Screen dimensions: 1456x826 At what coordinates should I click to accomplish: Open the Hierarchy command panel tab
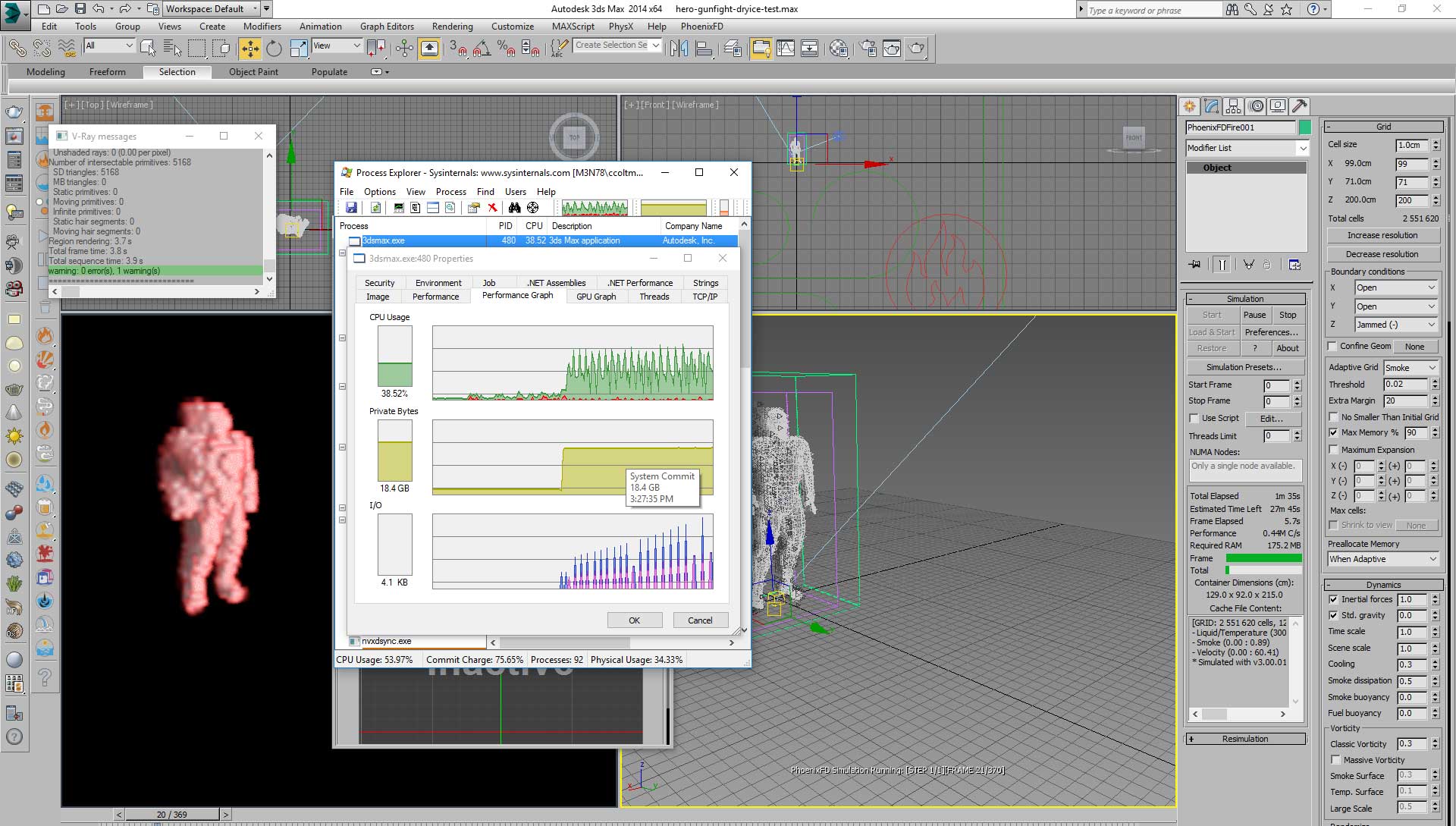tap(1233, 106)
